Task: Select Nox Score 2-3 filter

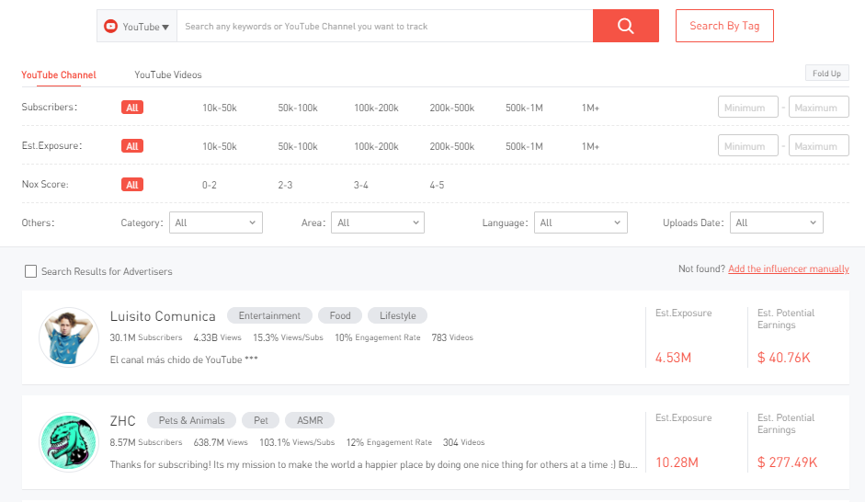Action: pos(285,185)
